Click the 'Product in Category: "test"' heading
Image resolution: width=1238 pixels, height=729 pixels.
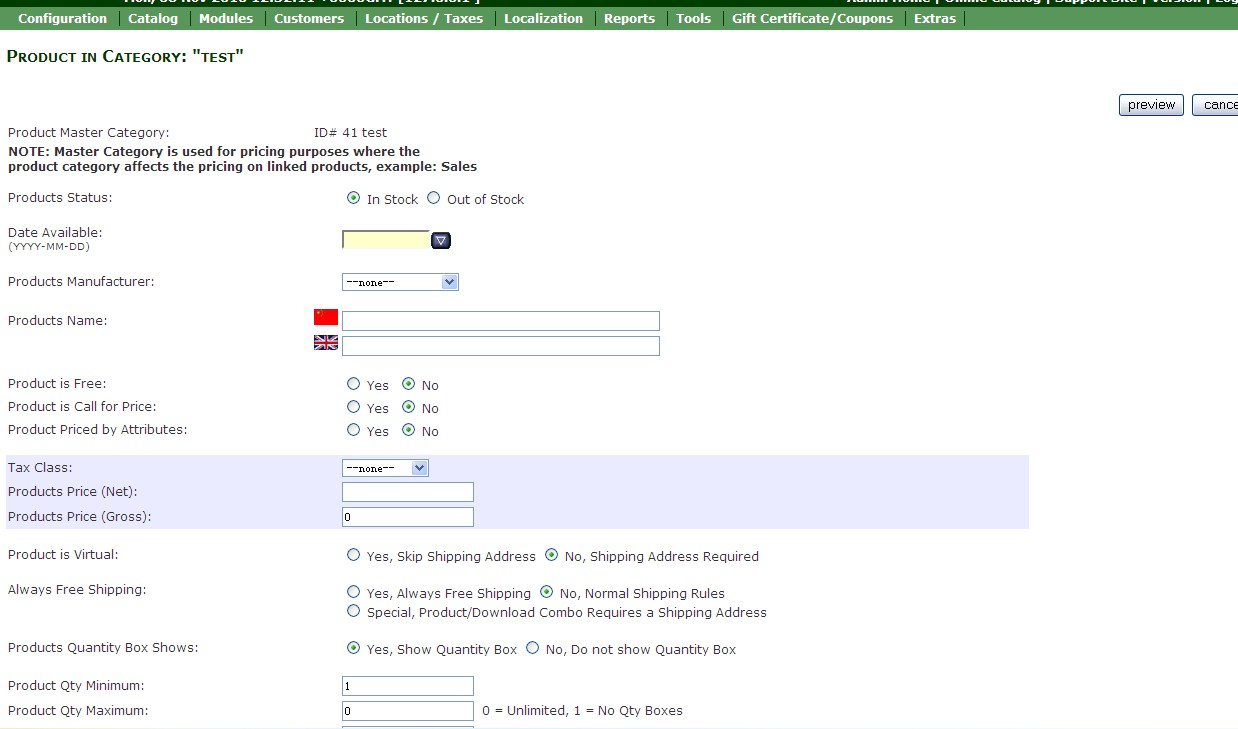pyautogui.click(x=125, y=57)
